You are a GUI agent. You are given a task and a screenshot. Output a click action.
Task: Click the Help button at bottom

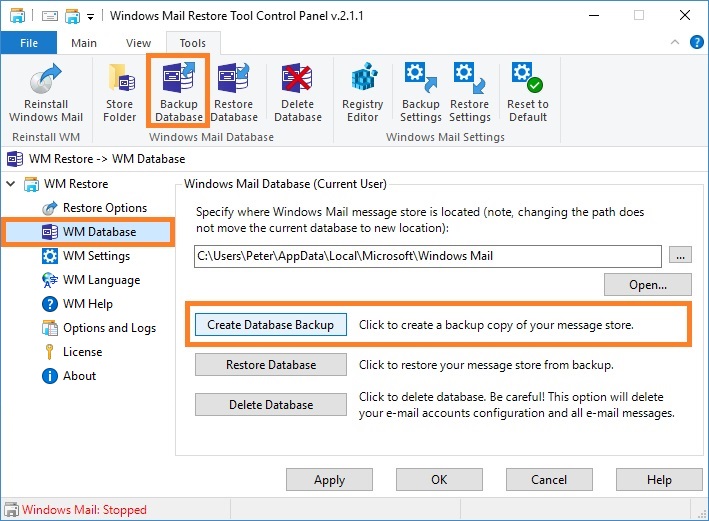pyautogui.click(x=659, y=480)
